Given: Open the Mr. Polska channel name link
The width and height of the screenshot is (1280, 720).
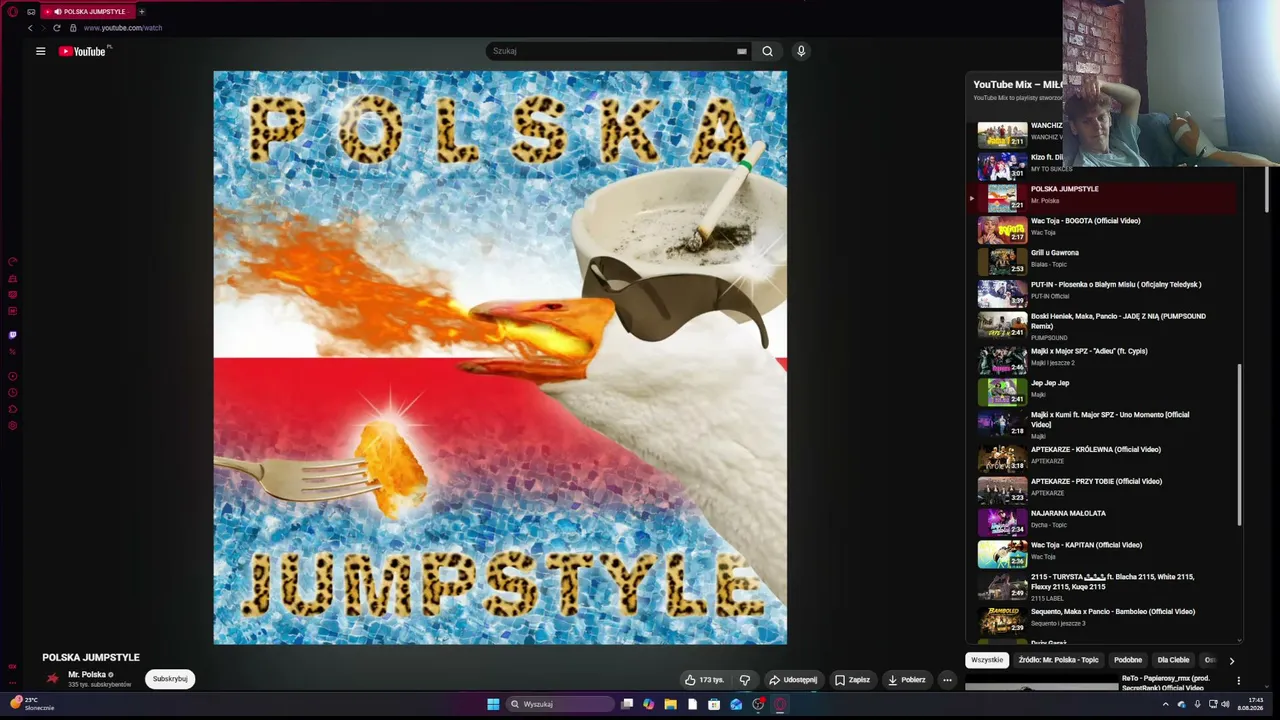Looking at the screenshot, I should point(87,675).
